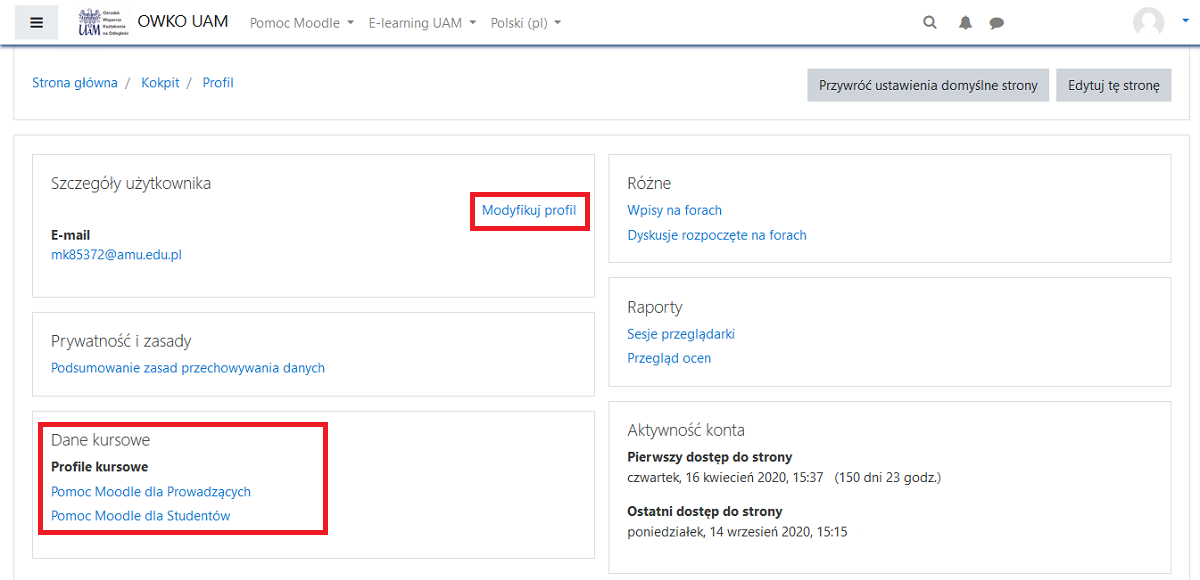
Task: Open the Modyfikuj profil link
Action: [x=529, y=210]
